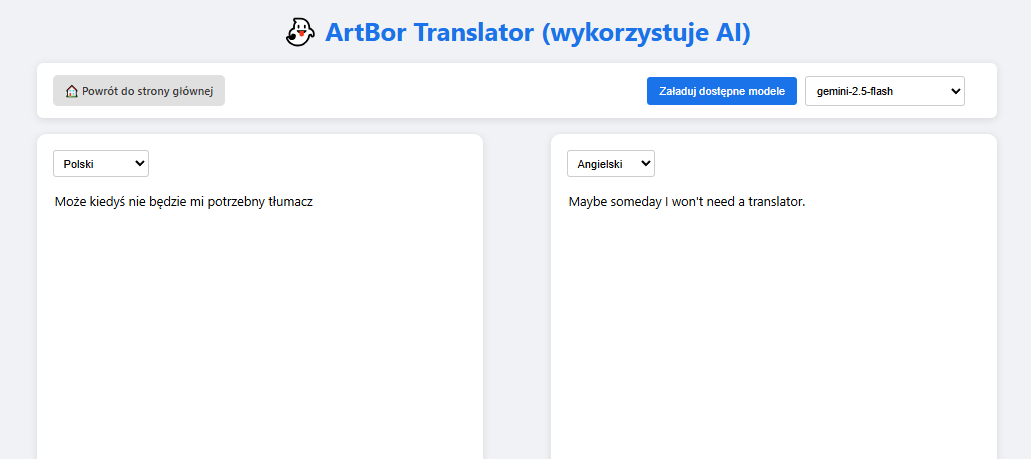Click the Powrót do strony głównej button

(x=139, y=91)
